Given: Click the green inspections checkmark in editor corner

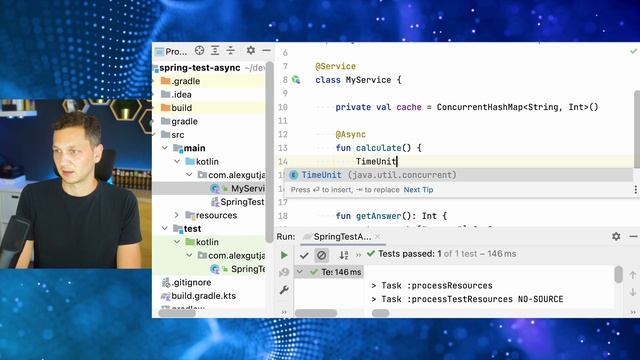Looking at the screenshot, I should [x=633, y=51].
